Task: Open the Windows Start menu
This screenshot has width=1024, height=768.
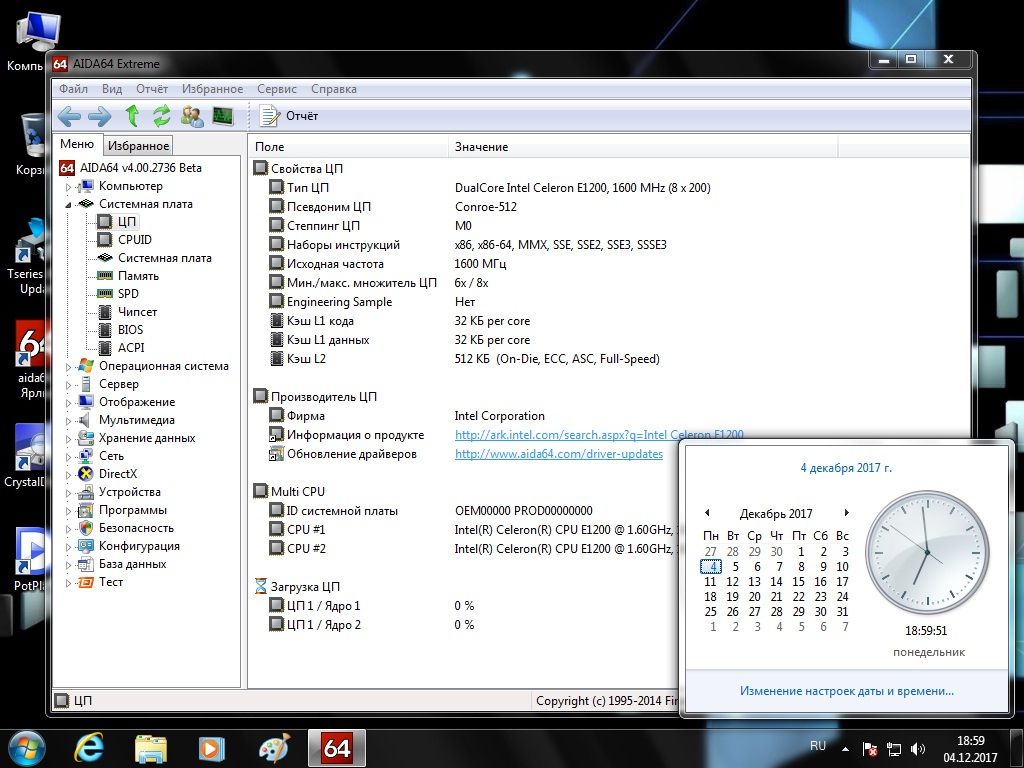Action: pos(26,748)
